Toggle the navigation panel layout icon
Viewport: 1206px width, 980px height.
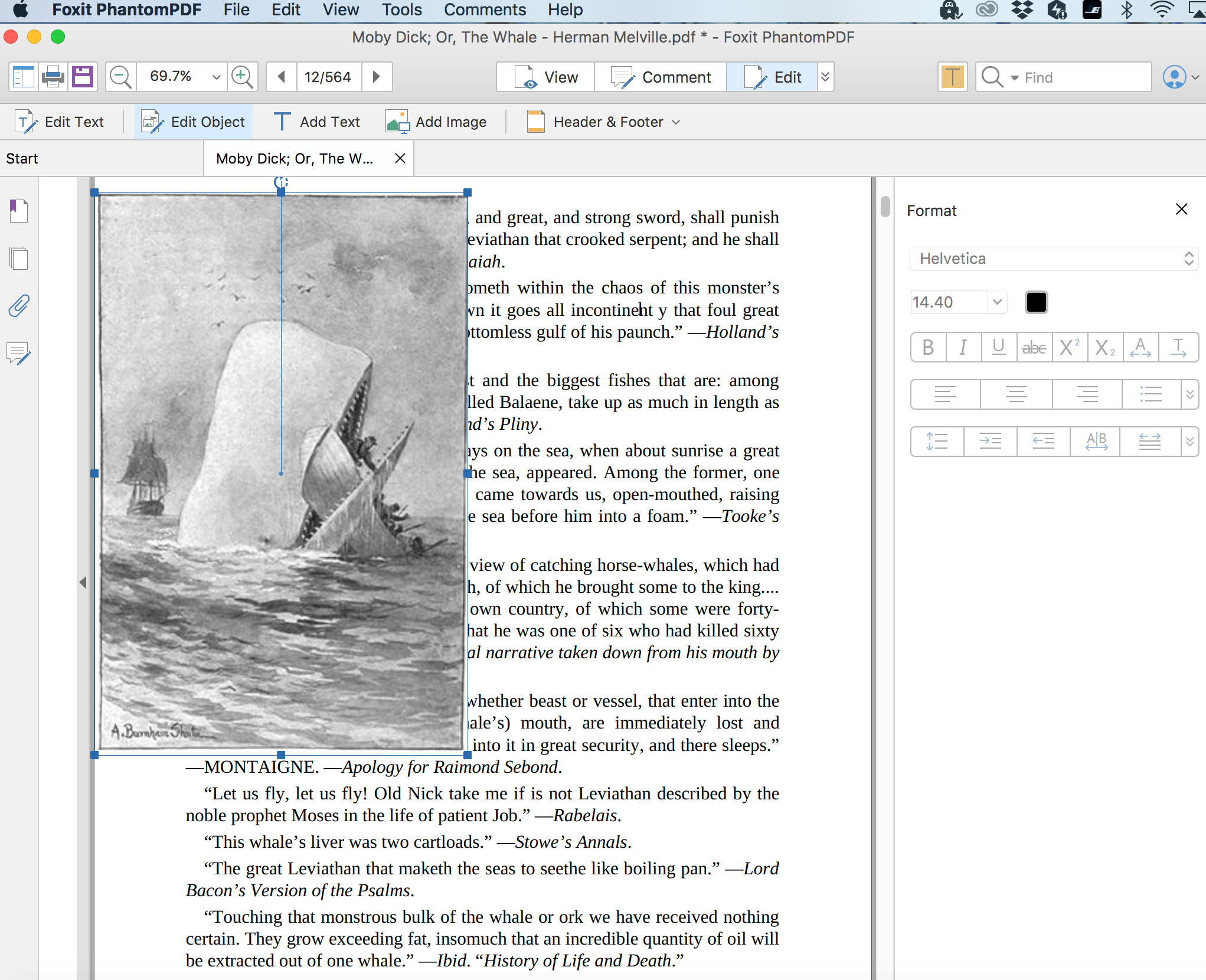click(24, 77)
